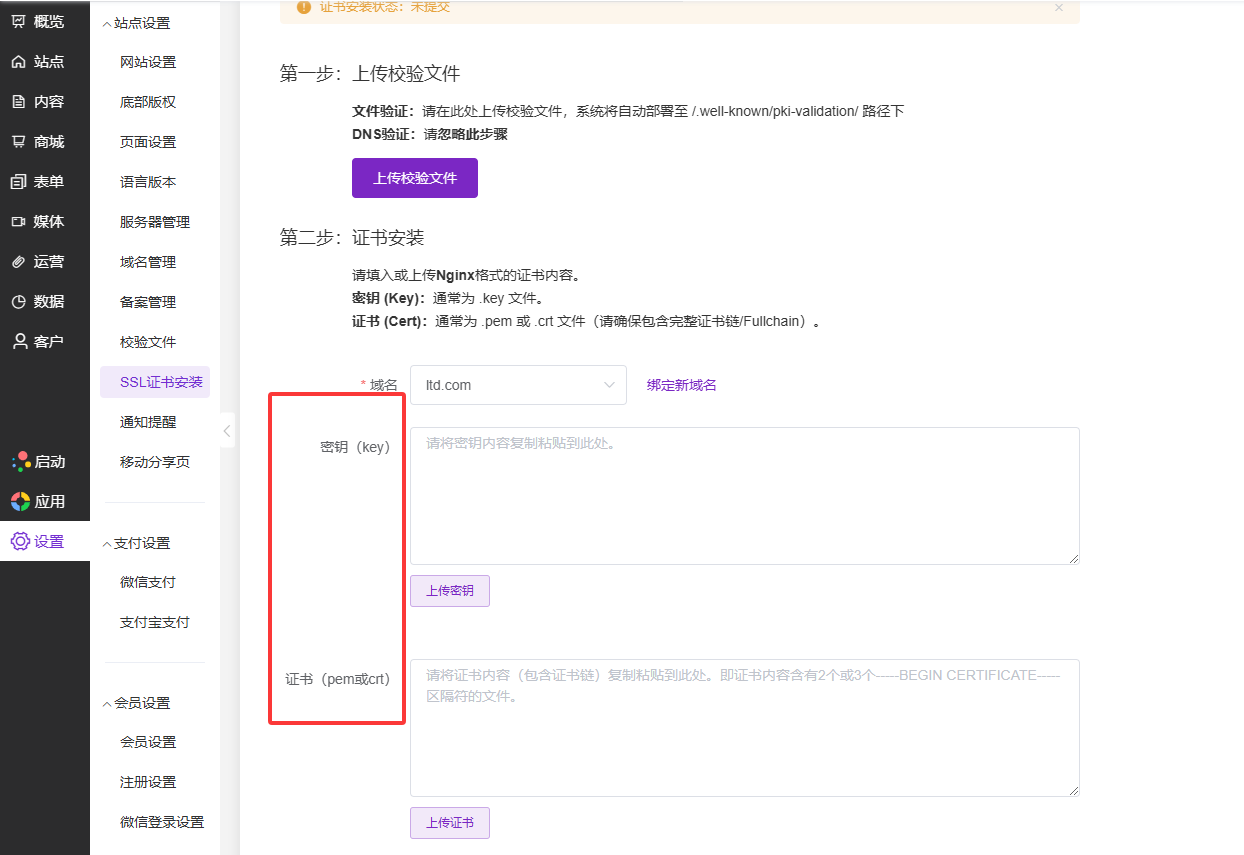Screen dimensions: 1244x855
Task: Click the 绑定新域名 link
Action: 682,385
